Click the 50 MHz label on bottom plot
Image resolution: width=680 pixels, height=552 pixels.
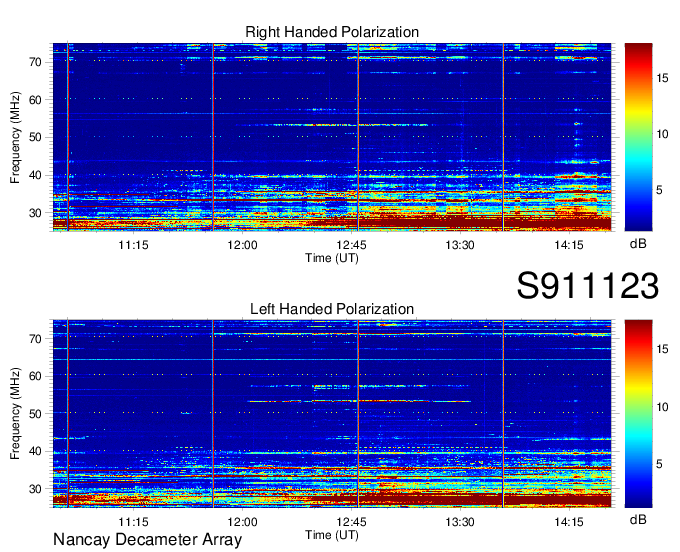tap(36, 414)
